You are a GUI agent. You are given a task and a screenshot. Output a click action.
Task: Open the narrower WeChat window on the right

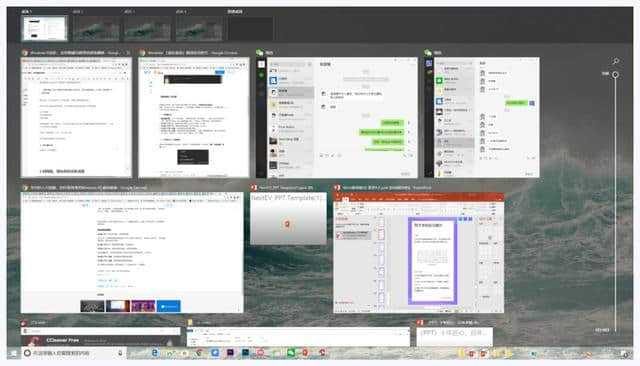(x=482, y=117)
